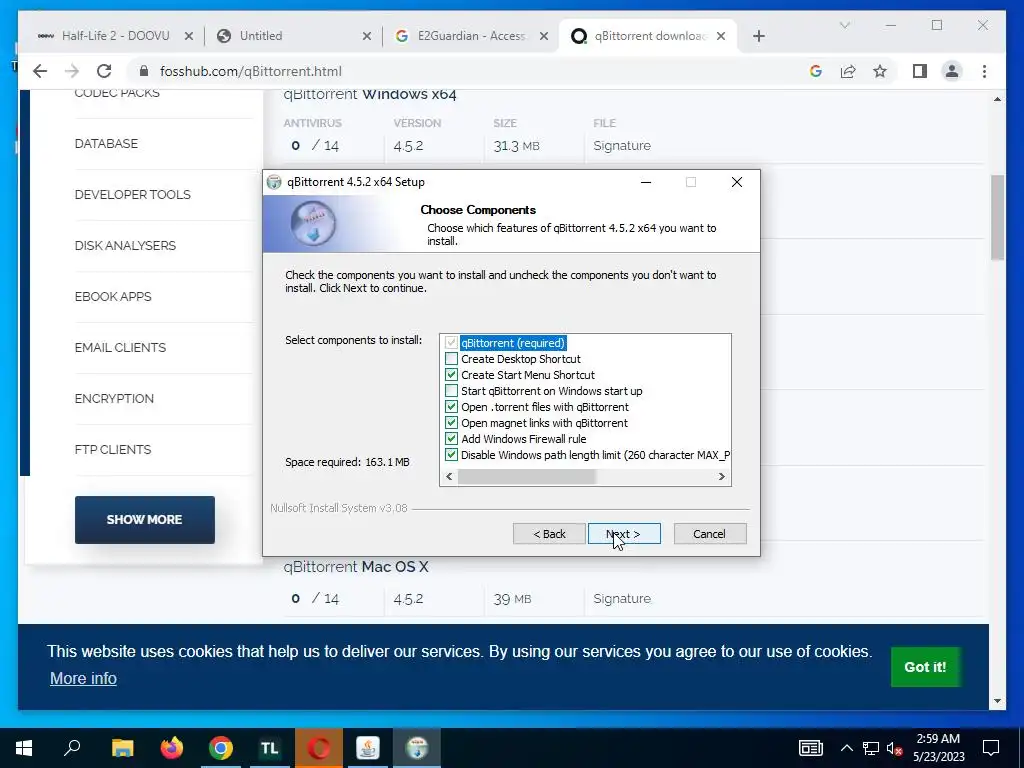Open the browser side panel icon
The height and width of the screenshot is (768, 1024).
coord(920,71)
